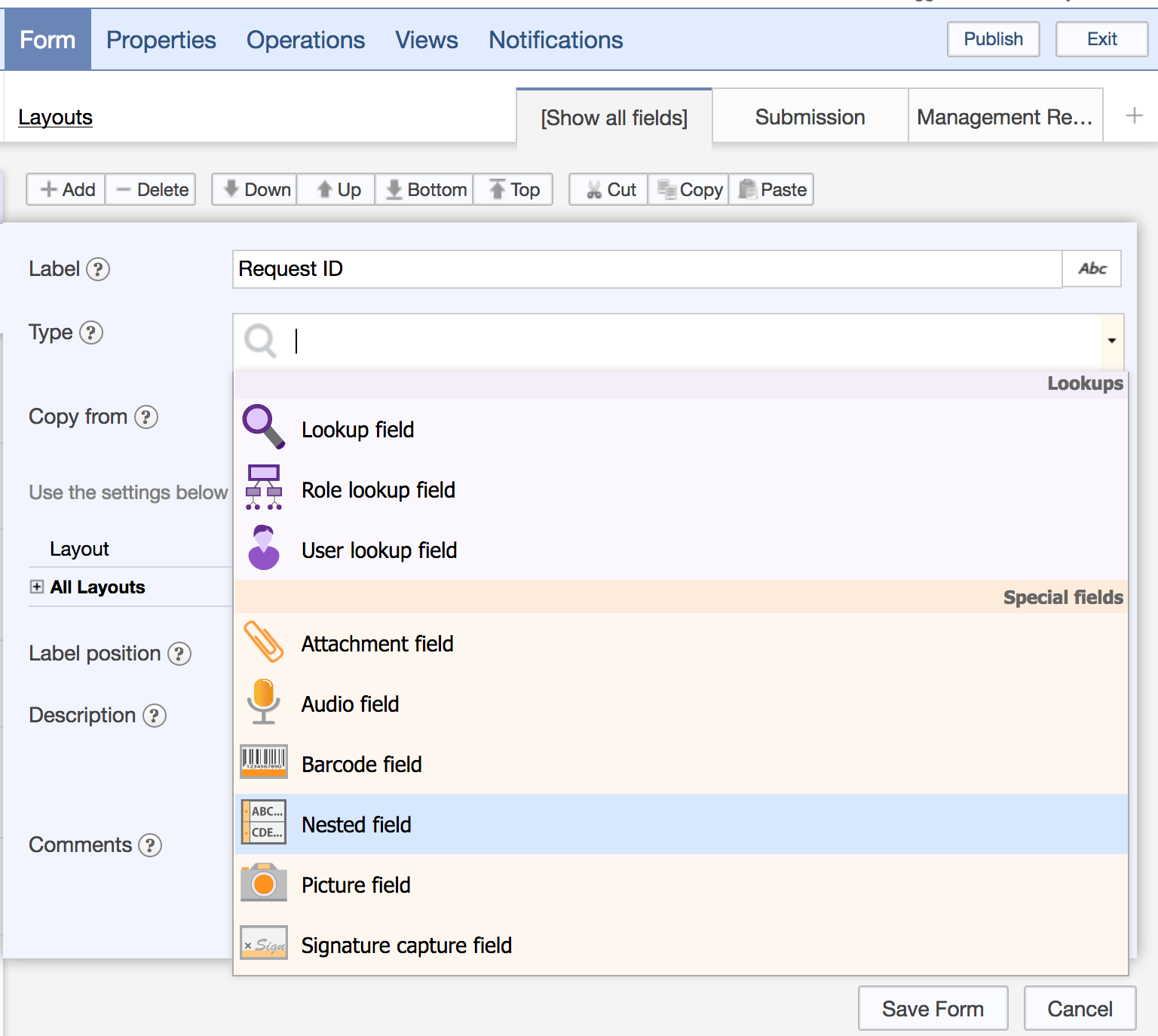Screen dimensions: 1158x1036
Task: Select the Signature capture field icon
Action: pos(262,943)
